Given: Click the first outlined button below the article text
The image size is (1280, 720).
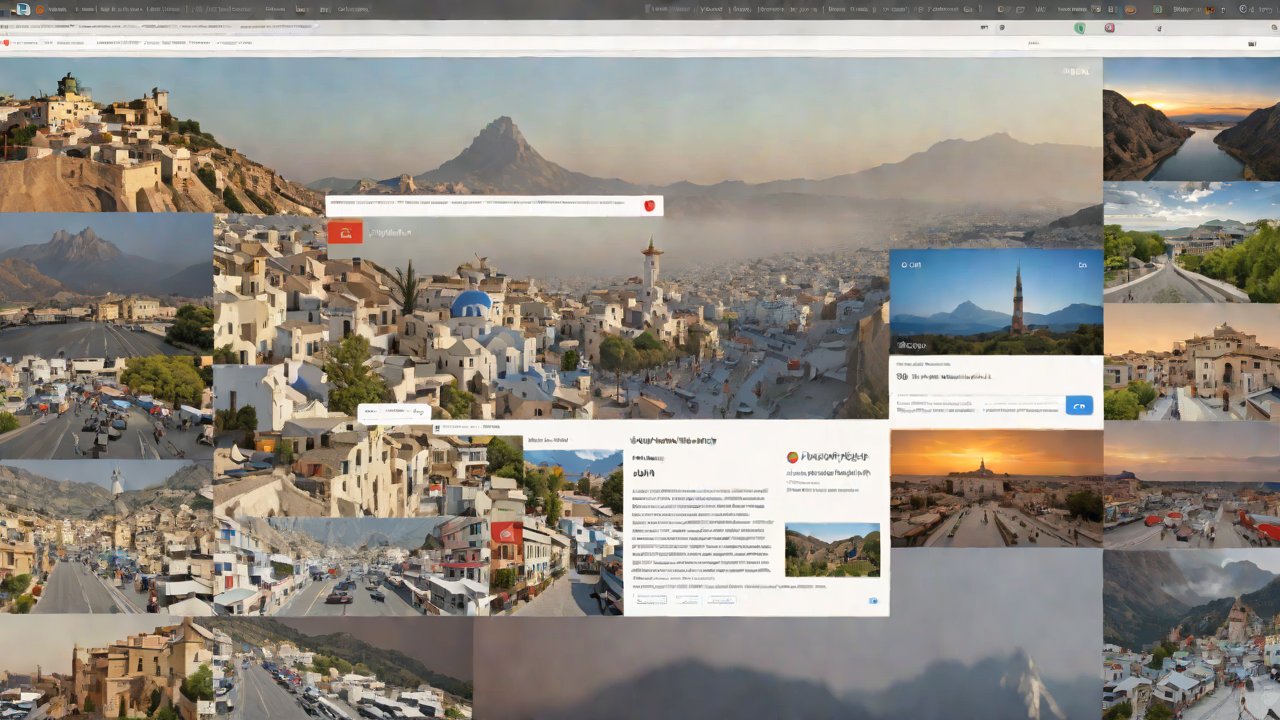Looking at the screenshot, I should 651,600.
